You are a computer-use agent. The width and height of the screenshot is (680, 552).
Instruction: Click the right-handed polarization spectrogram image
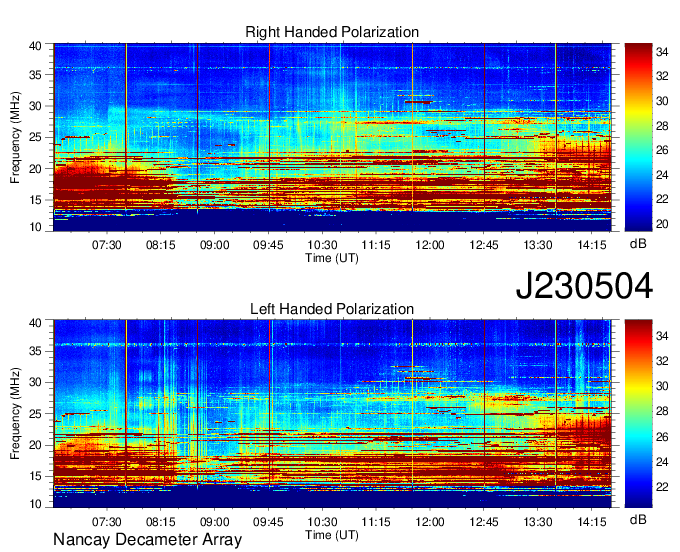pyautogui.click(x=332, y=137)
